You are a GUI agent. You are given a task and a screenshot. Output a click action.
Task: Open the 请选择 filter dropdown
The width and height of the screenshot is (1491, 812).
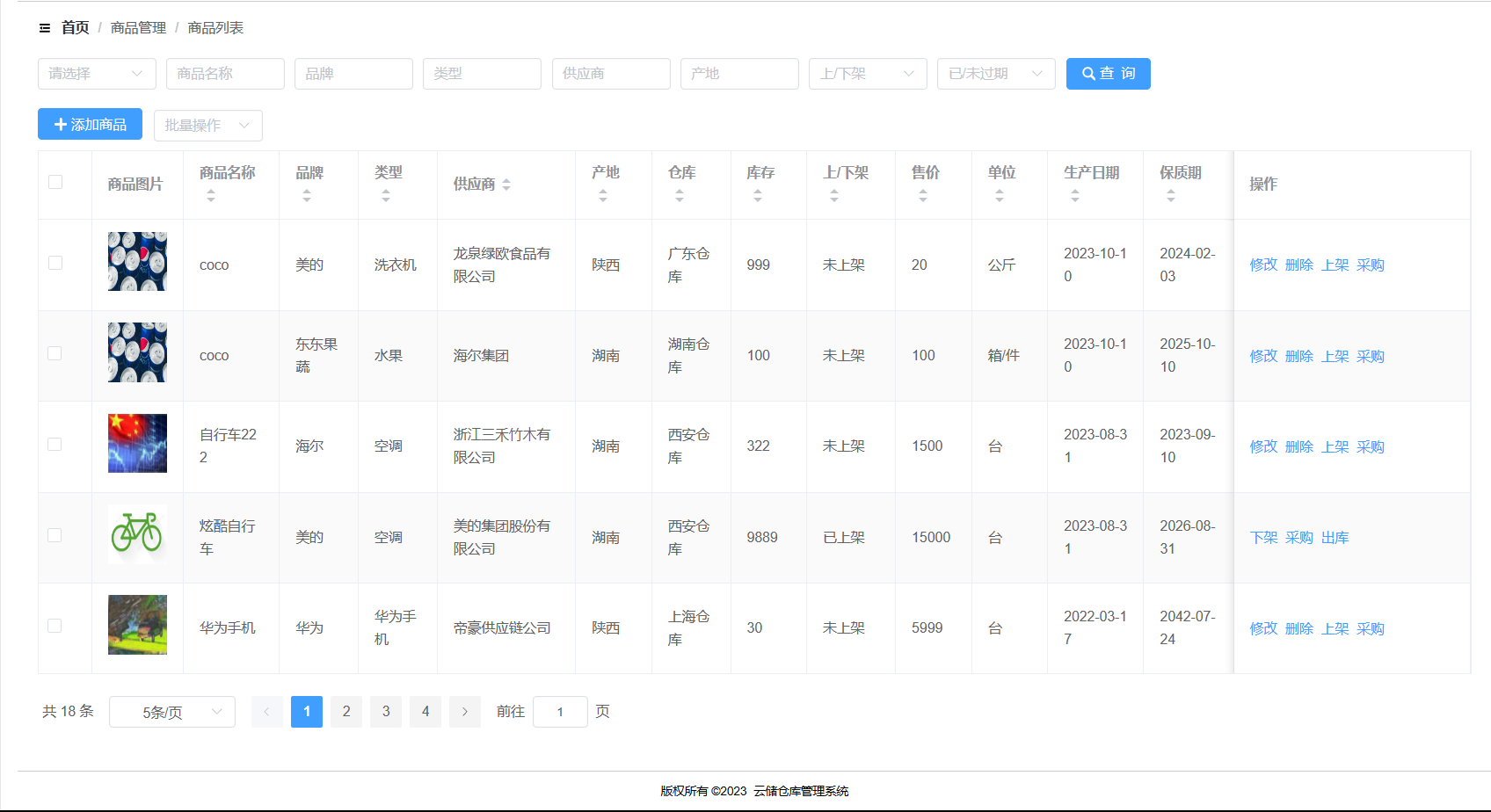tap(97, 74)
